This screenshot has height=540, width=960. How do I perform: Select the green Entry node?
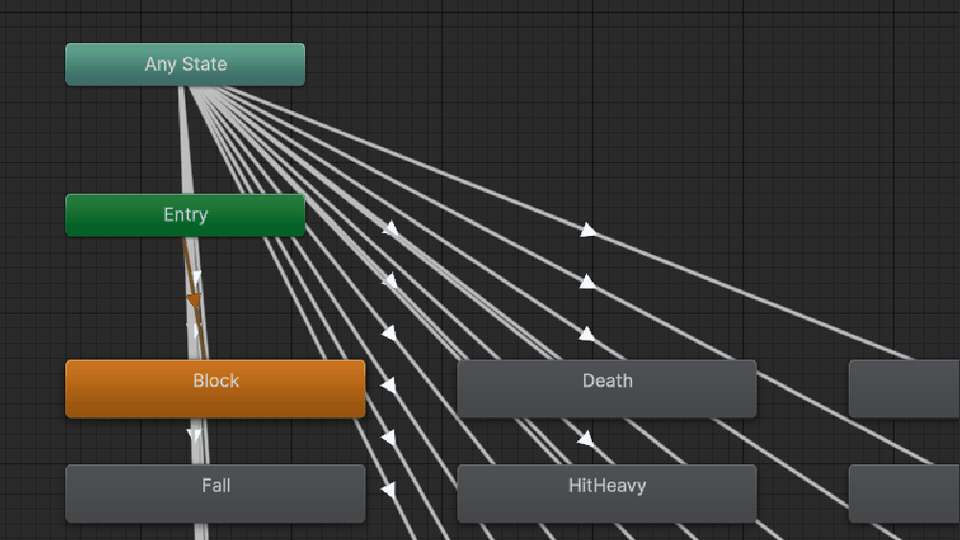185,215
